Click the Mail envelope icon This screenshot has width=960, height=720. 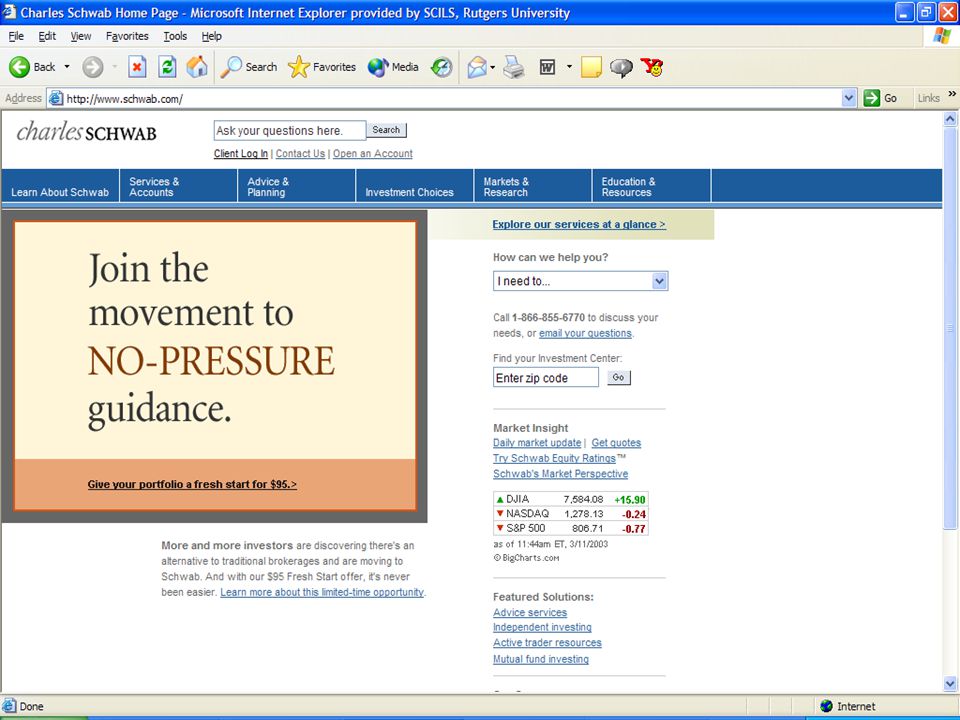pos(477,67)
